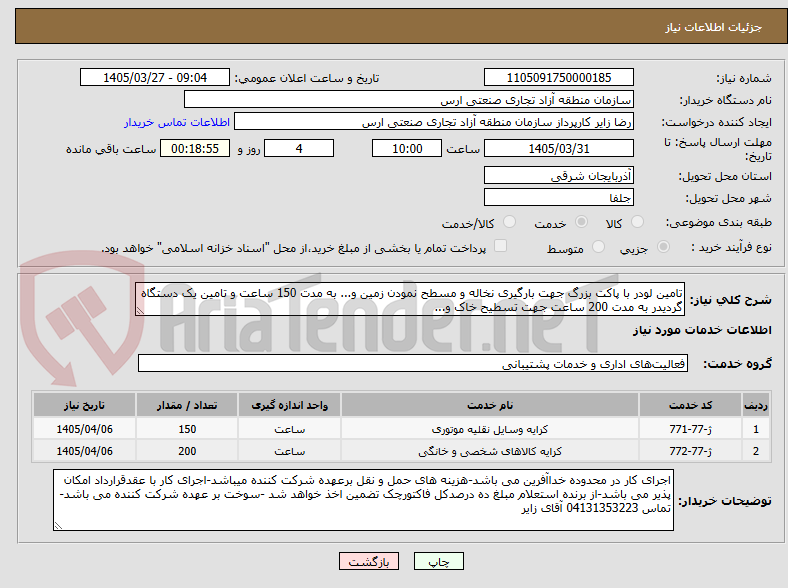Click the کد خدمت column header
Screen dimensions: 788x588
[691, 405]
